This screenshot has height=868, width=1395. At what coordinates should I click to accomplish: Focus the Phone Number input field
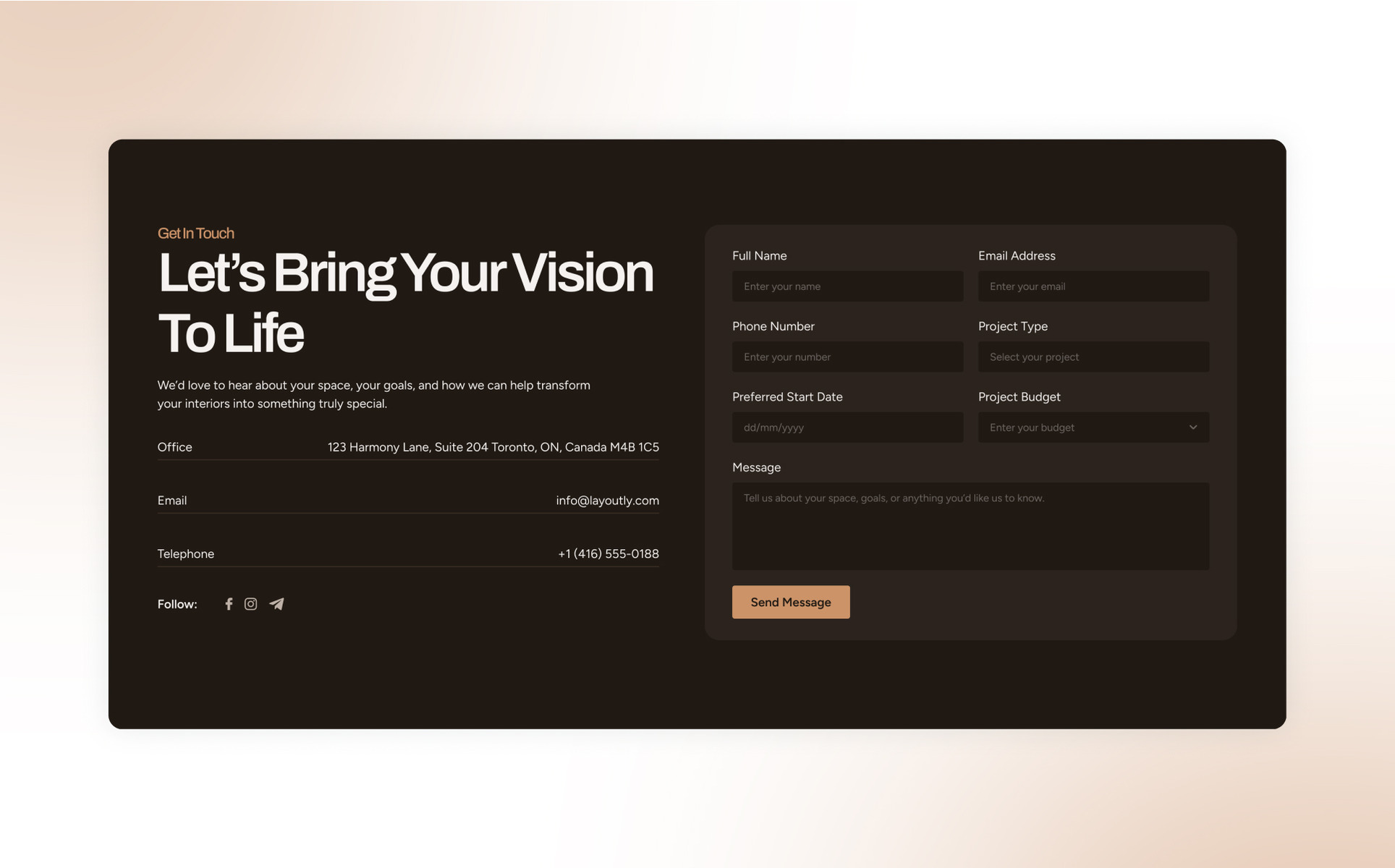coord(847,357)
